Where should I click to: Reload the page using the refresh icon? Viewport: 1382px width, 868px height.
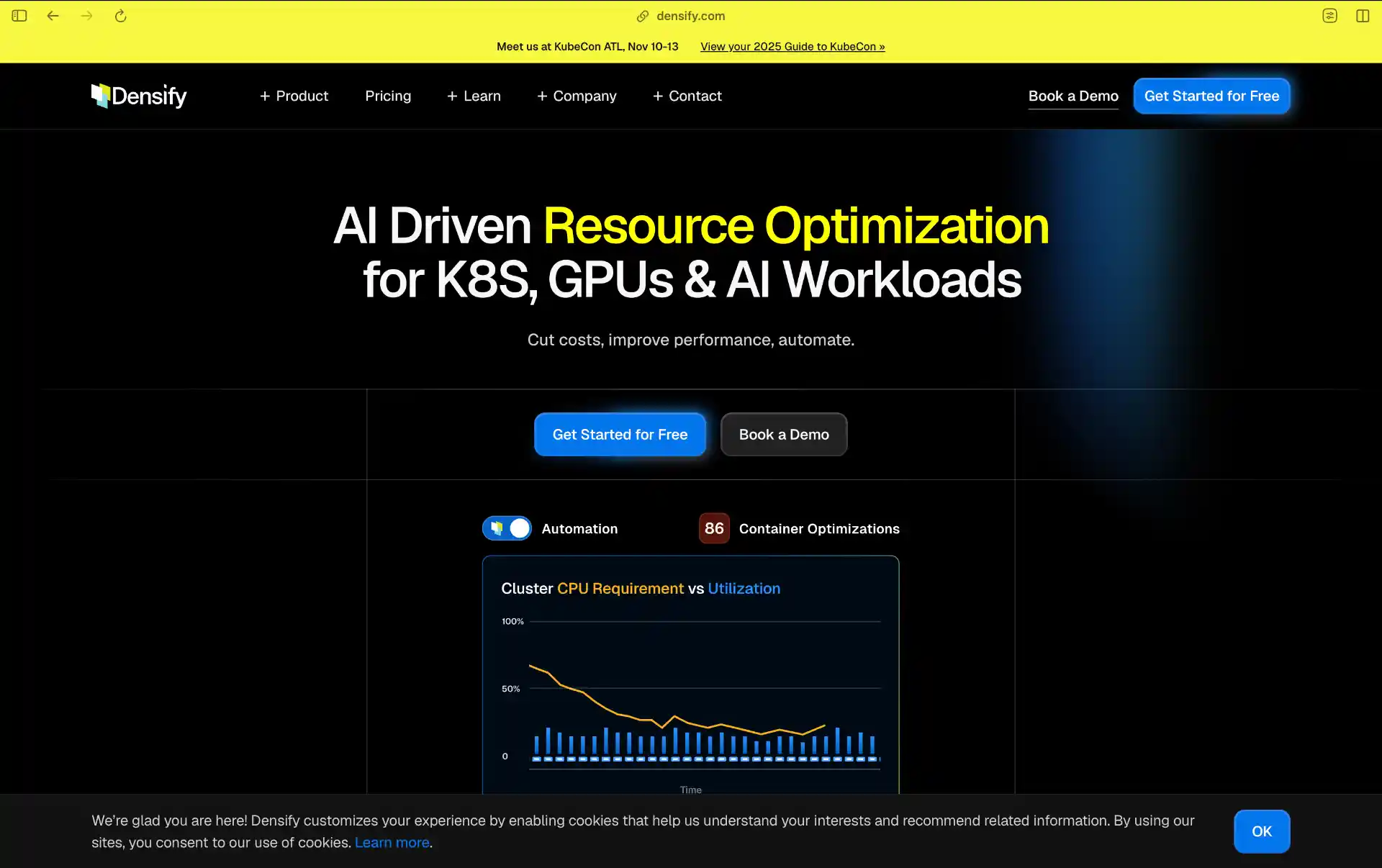(120, 15)
